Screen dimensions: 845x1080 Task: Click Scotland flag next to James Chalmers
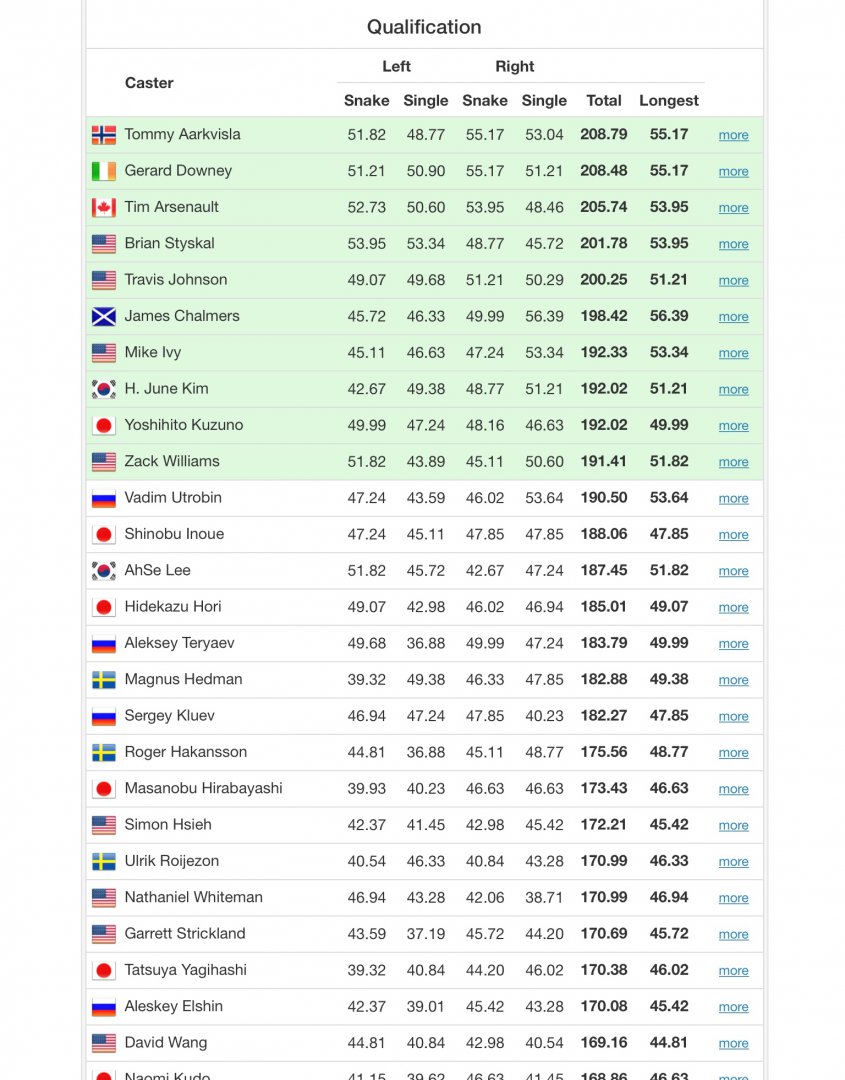pyautogui.click(x=104, y=317)
